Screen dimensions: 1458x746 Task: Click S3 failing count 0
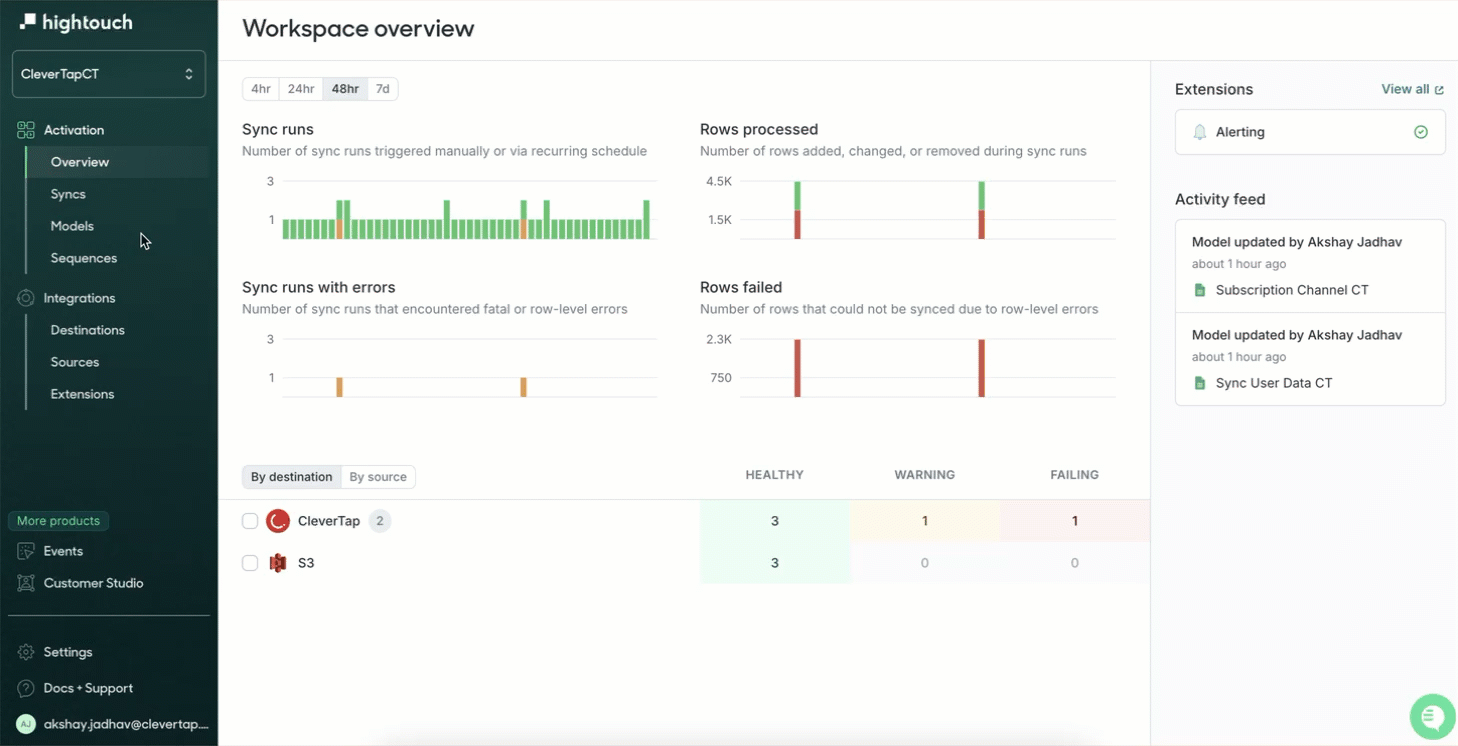coord(1075,563)
